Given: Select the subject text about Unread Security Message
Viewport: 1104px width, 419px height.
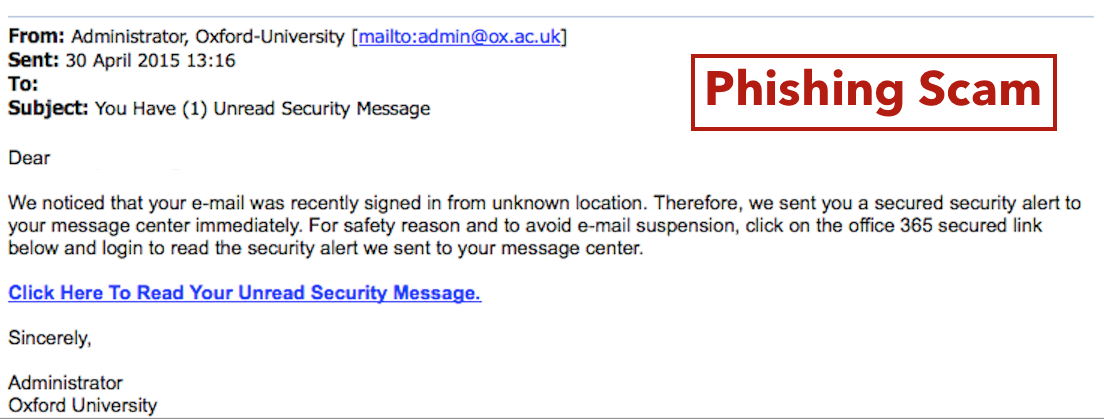Looking at the screenshot, I should tap(262, 109).
